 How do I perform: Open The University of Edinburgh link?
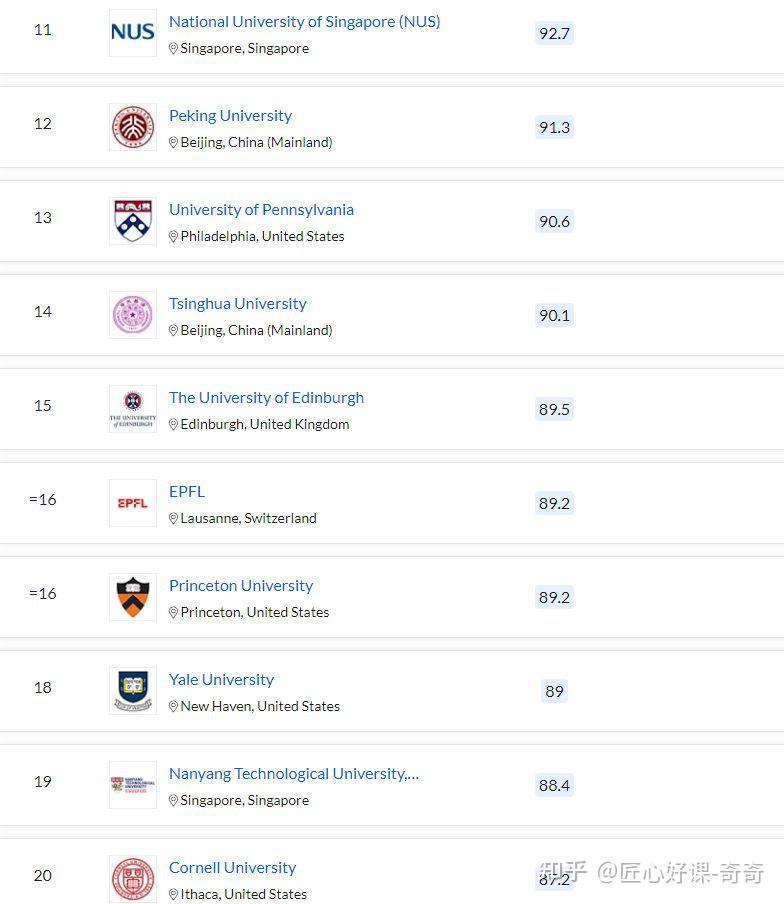266,398
